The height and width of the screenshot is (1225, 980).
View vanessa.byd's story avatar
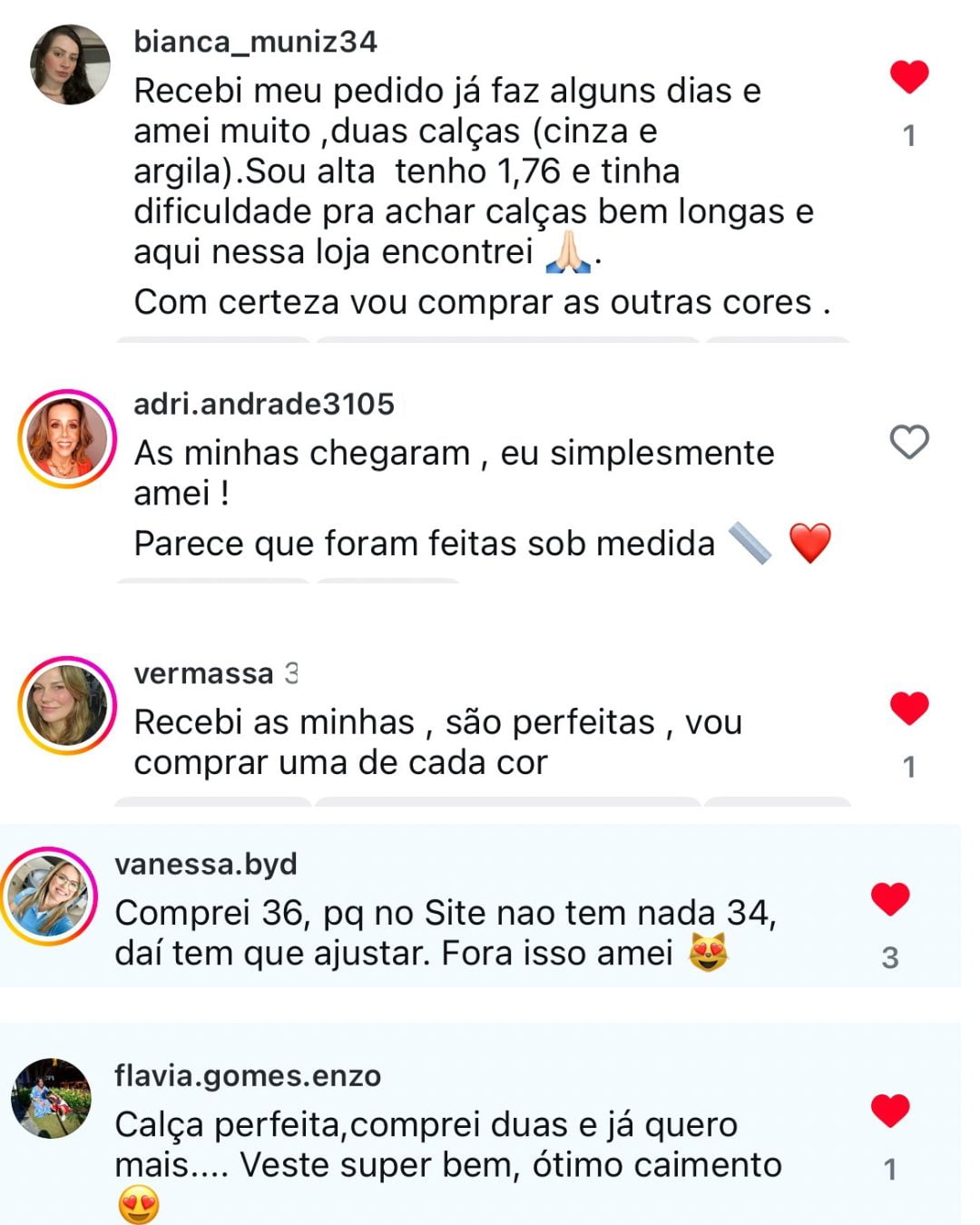tap(50, 896)
